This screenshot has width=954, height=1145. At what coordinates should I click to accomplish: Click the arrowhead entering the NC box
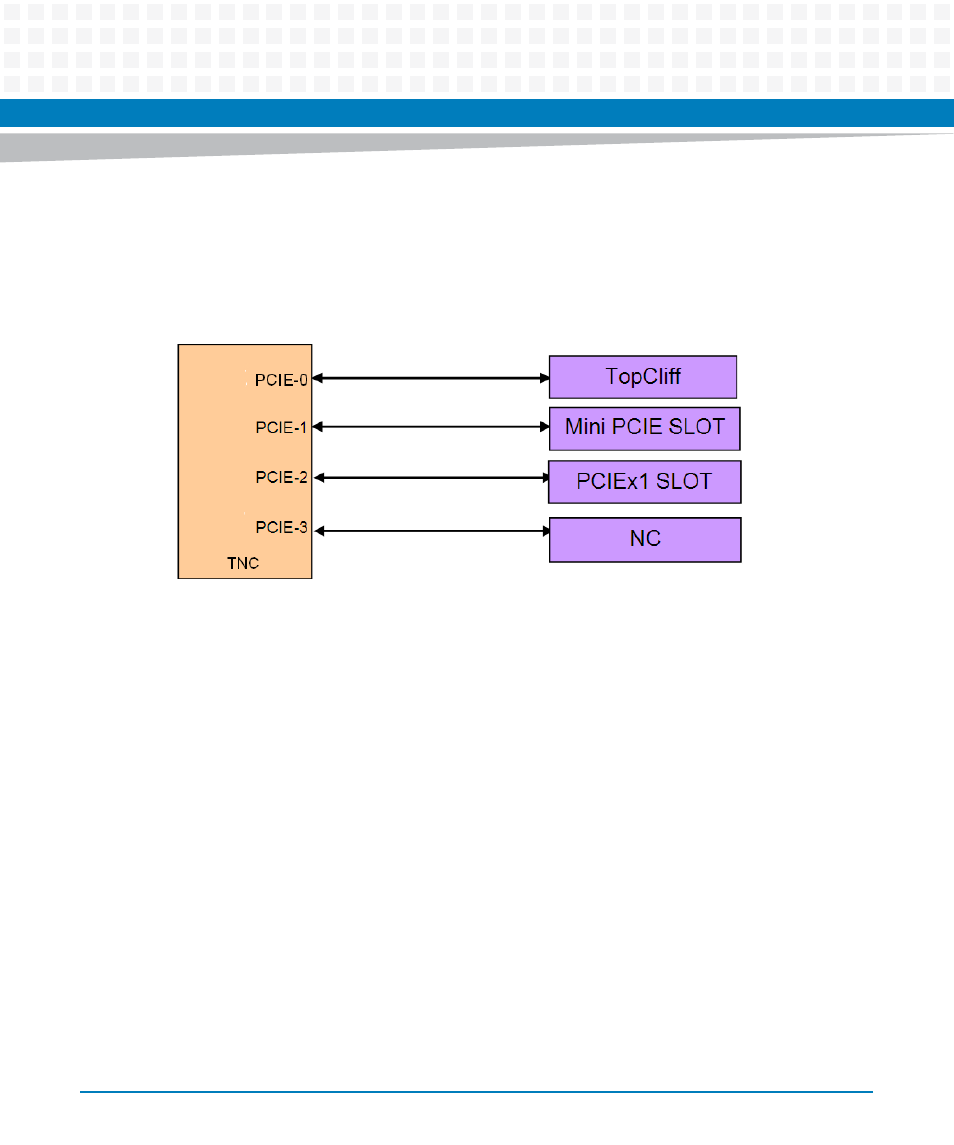(544, 530)
